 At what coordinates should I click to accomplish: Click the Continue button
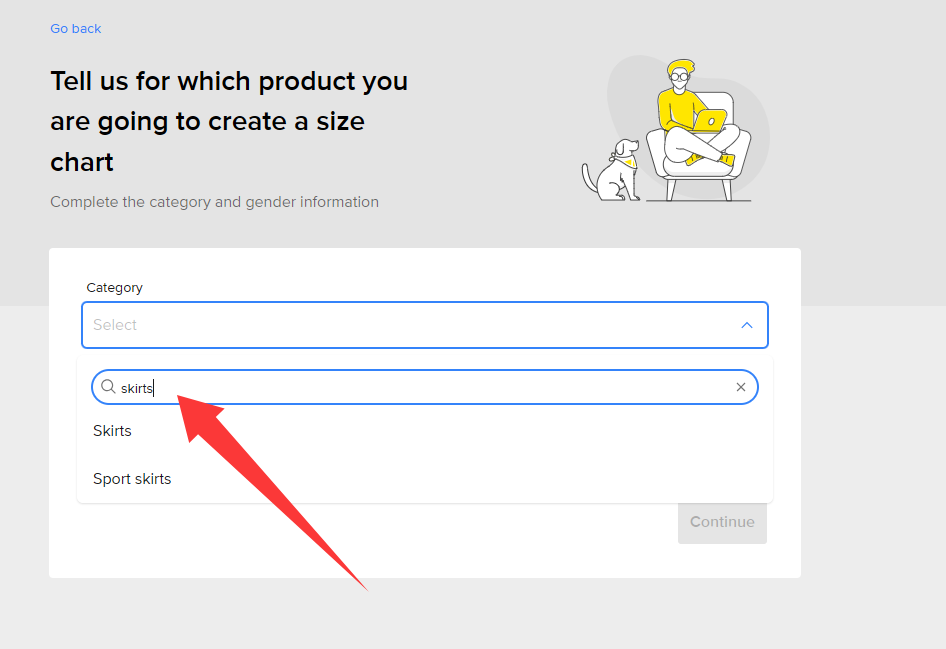point(722,522)
